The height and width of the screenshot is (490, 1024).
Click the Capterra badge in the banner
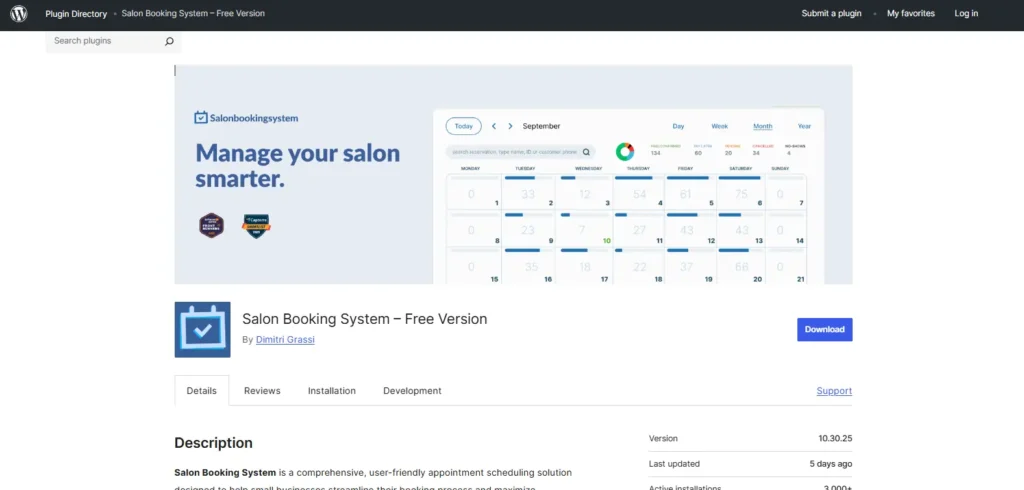(256, 226)
